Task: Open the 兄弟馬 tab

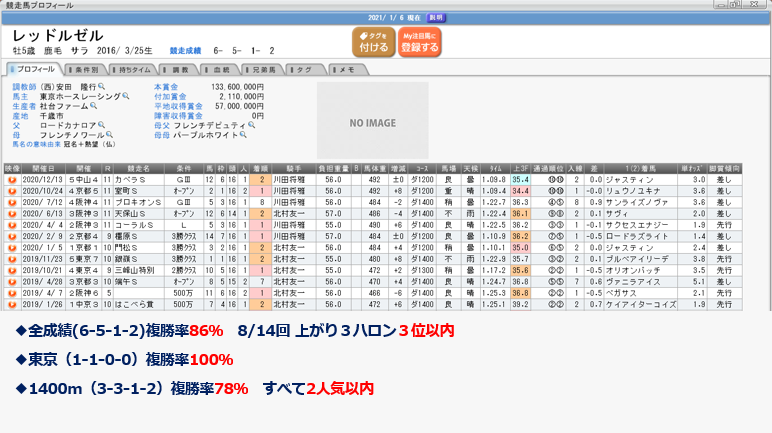Action: tap(263, 69)
